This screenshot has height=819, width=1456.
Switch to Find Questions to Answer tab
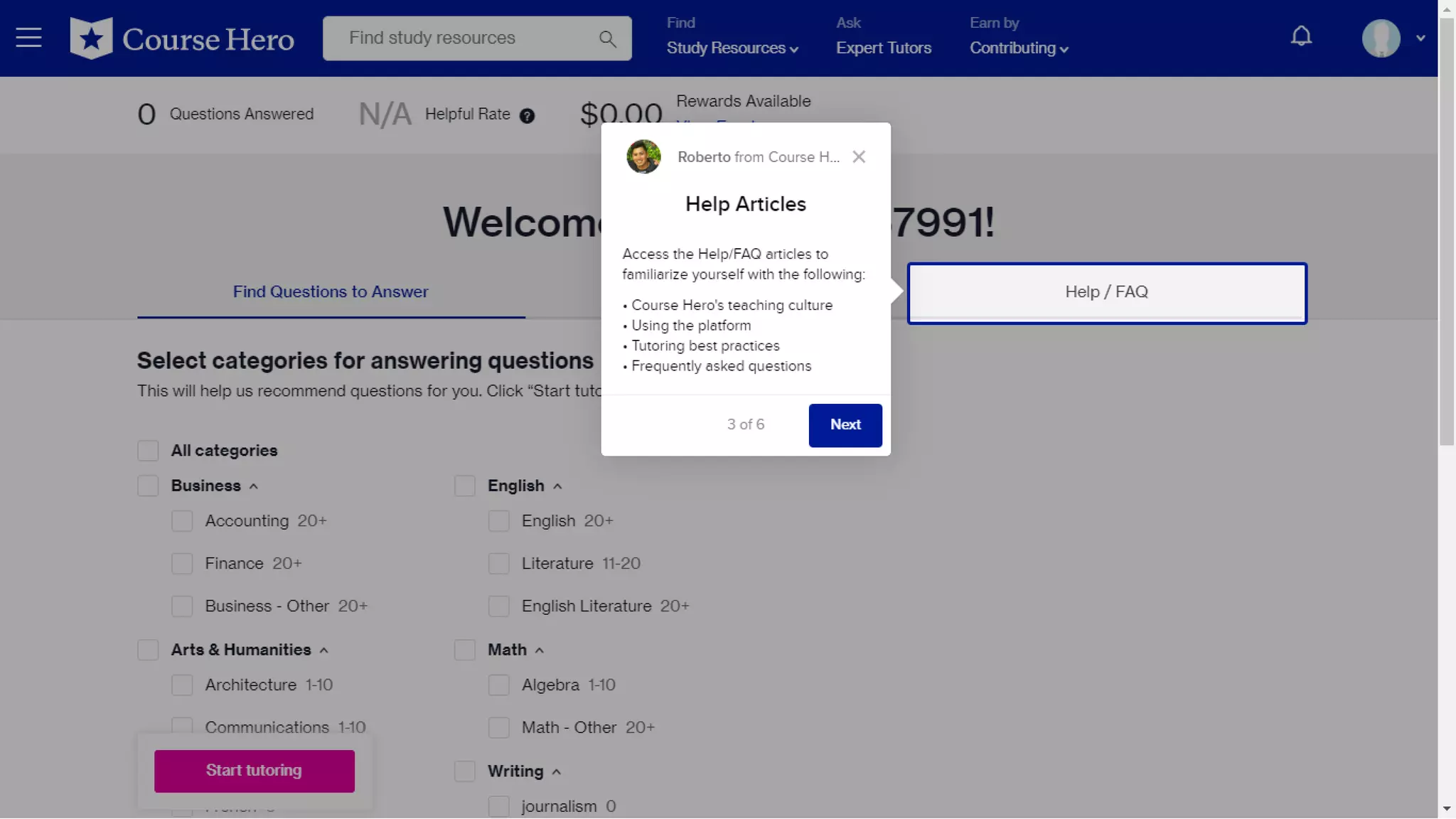331,292
